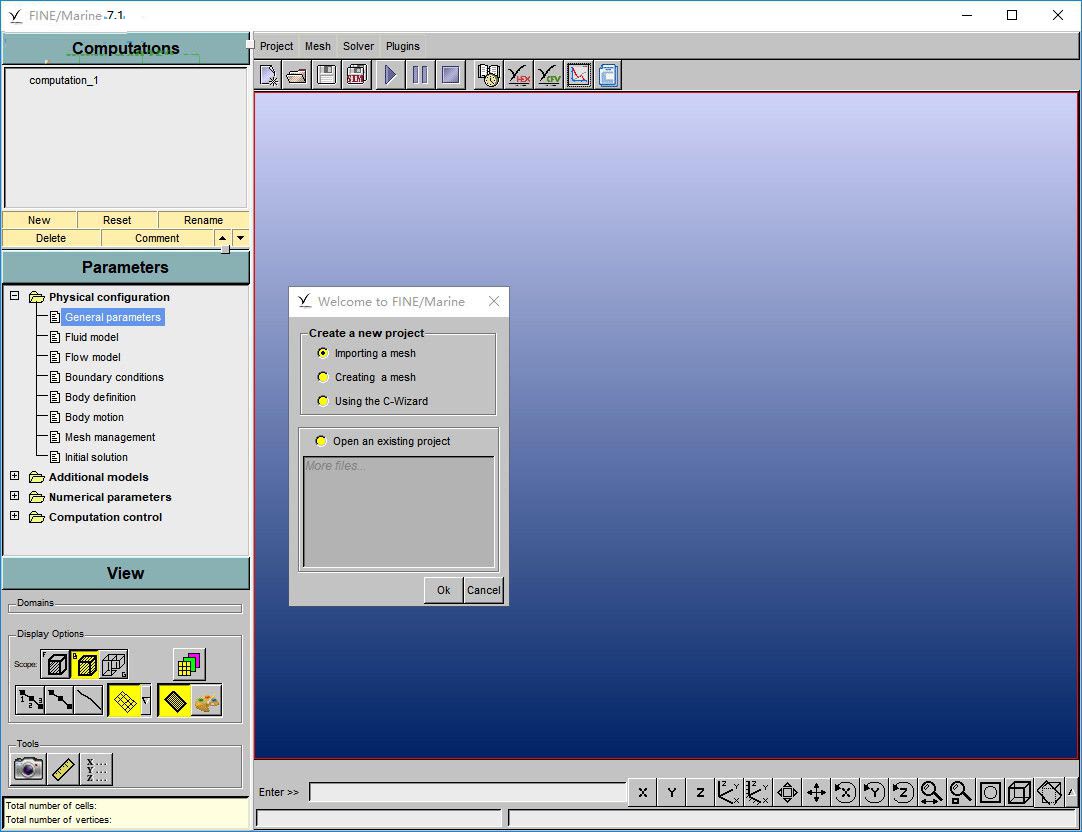
Task: Click the Save project floppy icon
Action: pyautogui.click(x=326, y=75)
